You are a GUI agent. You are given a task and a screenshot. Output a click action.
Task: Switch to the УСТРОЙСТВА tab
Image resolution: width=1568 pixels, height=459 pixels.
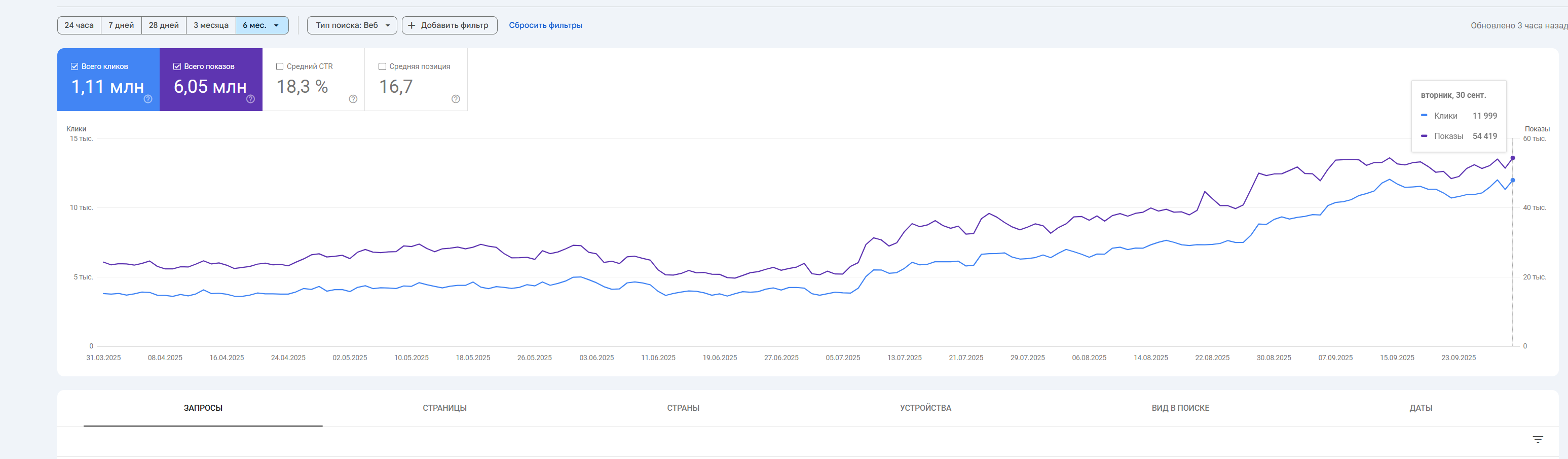(x=925, y=408)
